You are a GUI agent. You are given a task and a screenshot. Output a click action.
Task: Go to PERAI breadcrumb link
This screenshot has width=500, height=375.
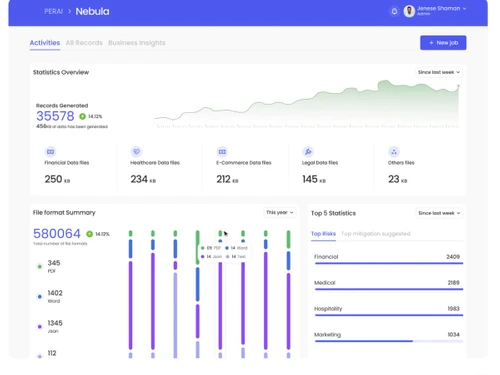pyautogui.click(x=53, y=11)
